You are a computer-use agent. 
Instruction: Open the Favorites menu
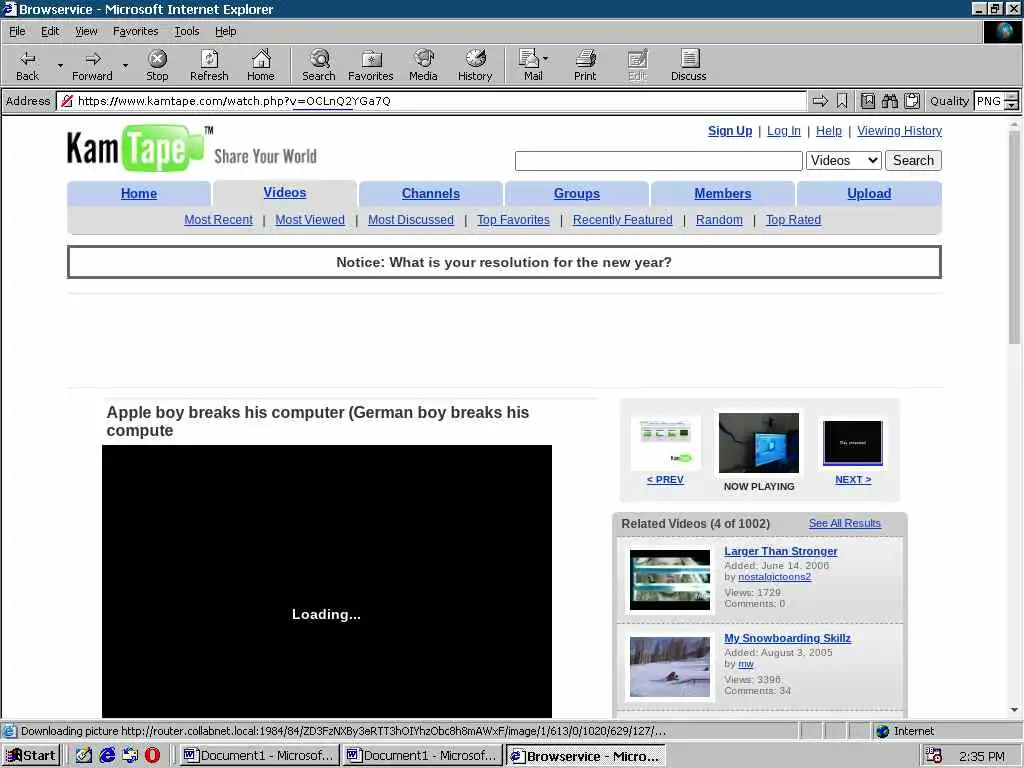click(135, 31)
